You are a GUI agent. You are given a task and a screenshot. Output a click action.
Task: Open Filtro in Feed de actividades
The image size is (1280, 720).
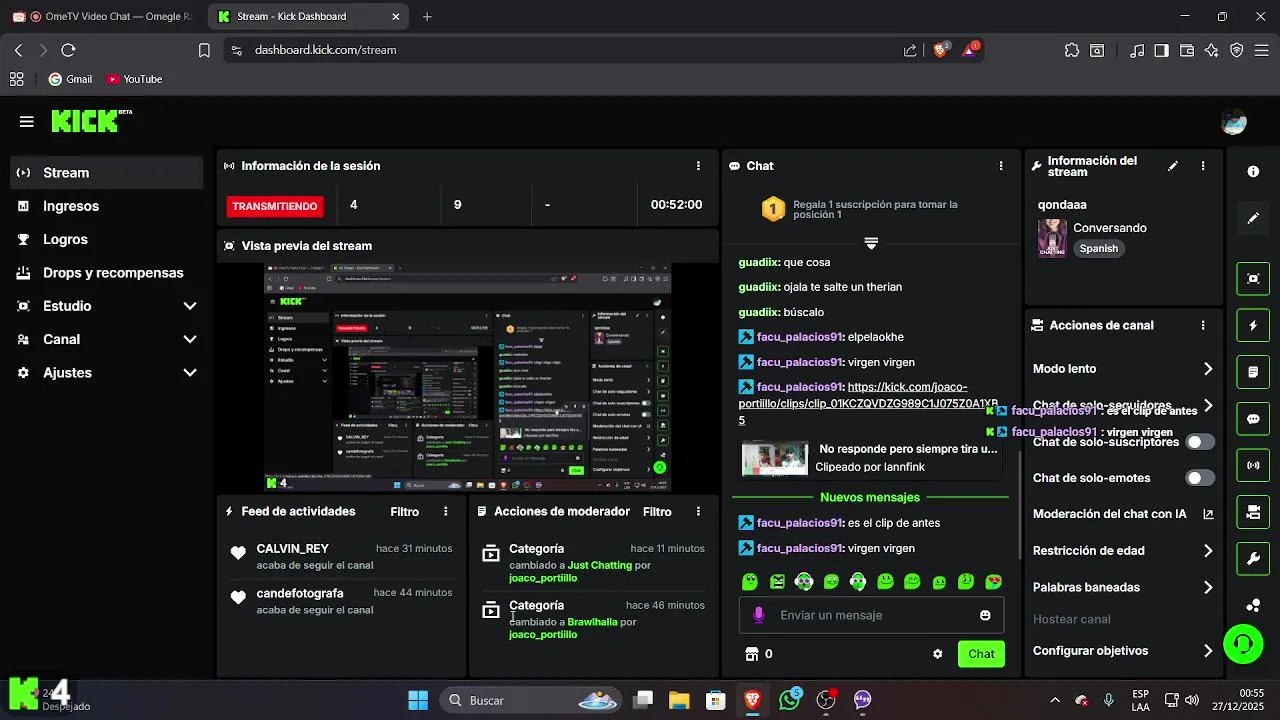click(x=404, y=511)
